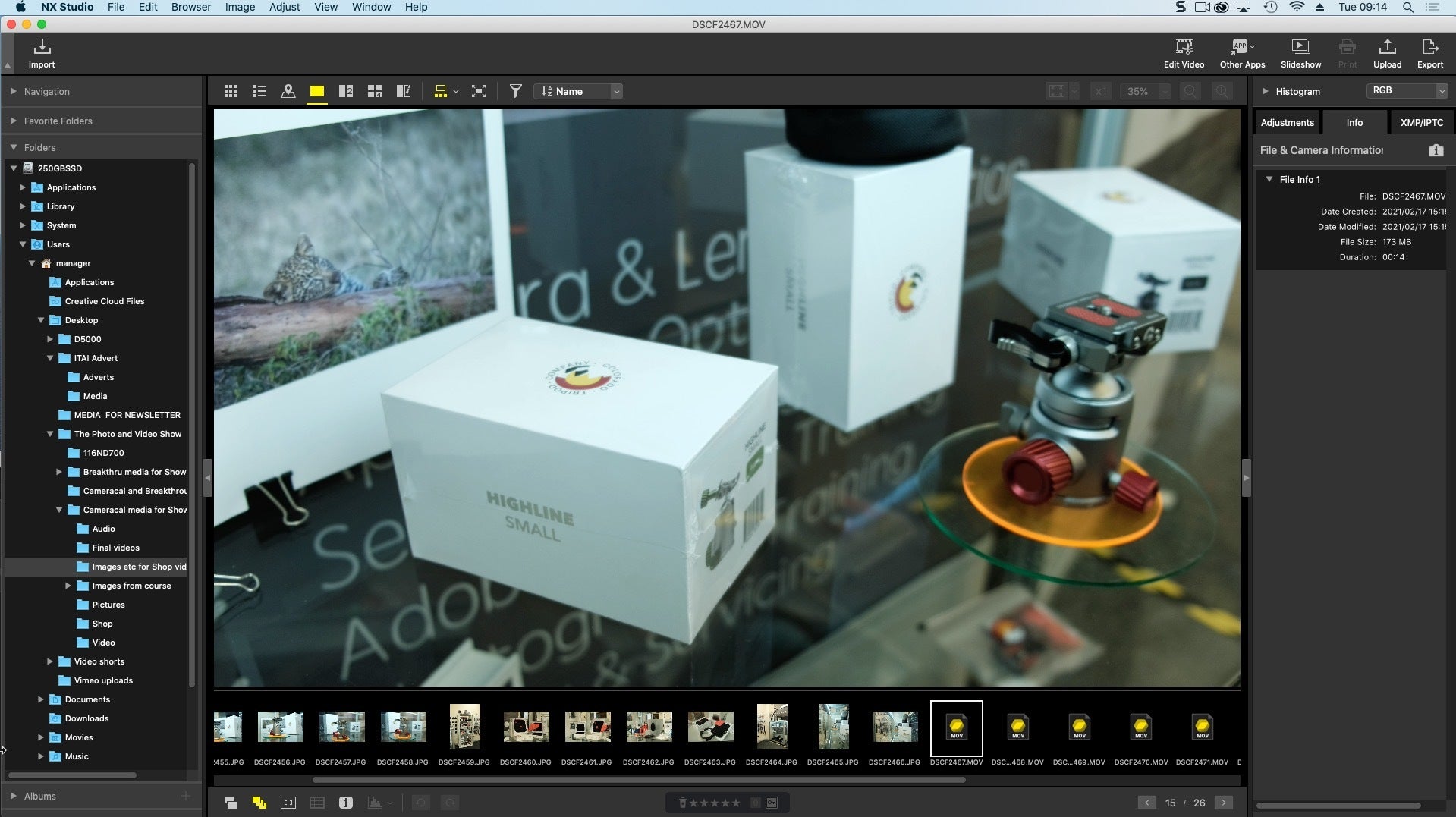Toggle the image info overlay button
The image size is (1456, 817).
coord(346,803)
